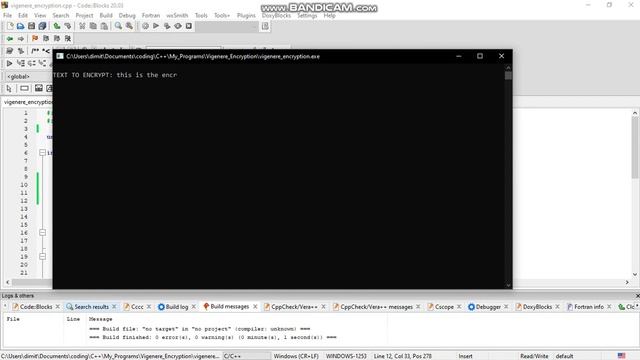The image size is (640, 360).
Task: Click the debugger Start/Continue arrow icon
Action: pyautogui.click(x=9, y=63)
